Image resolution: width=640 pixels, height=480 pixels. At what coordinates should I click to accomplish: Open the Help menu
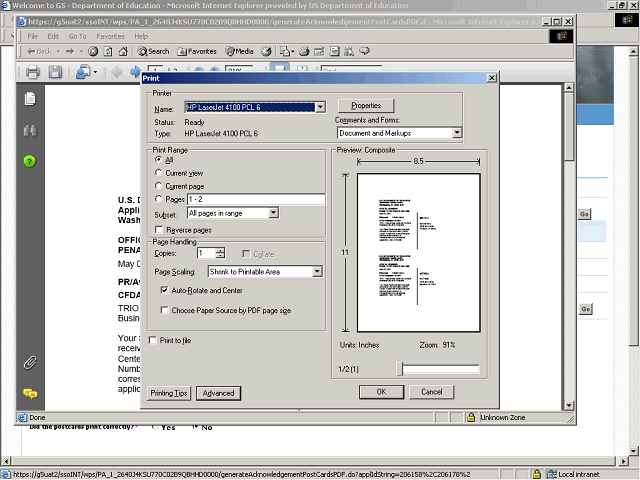point(141,36)
